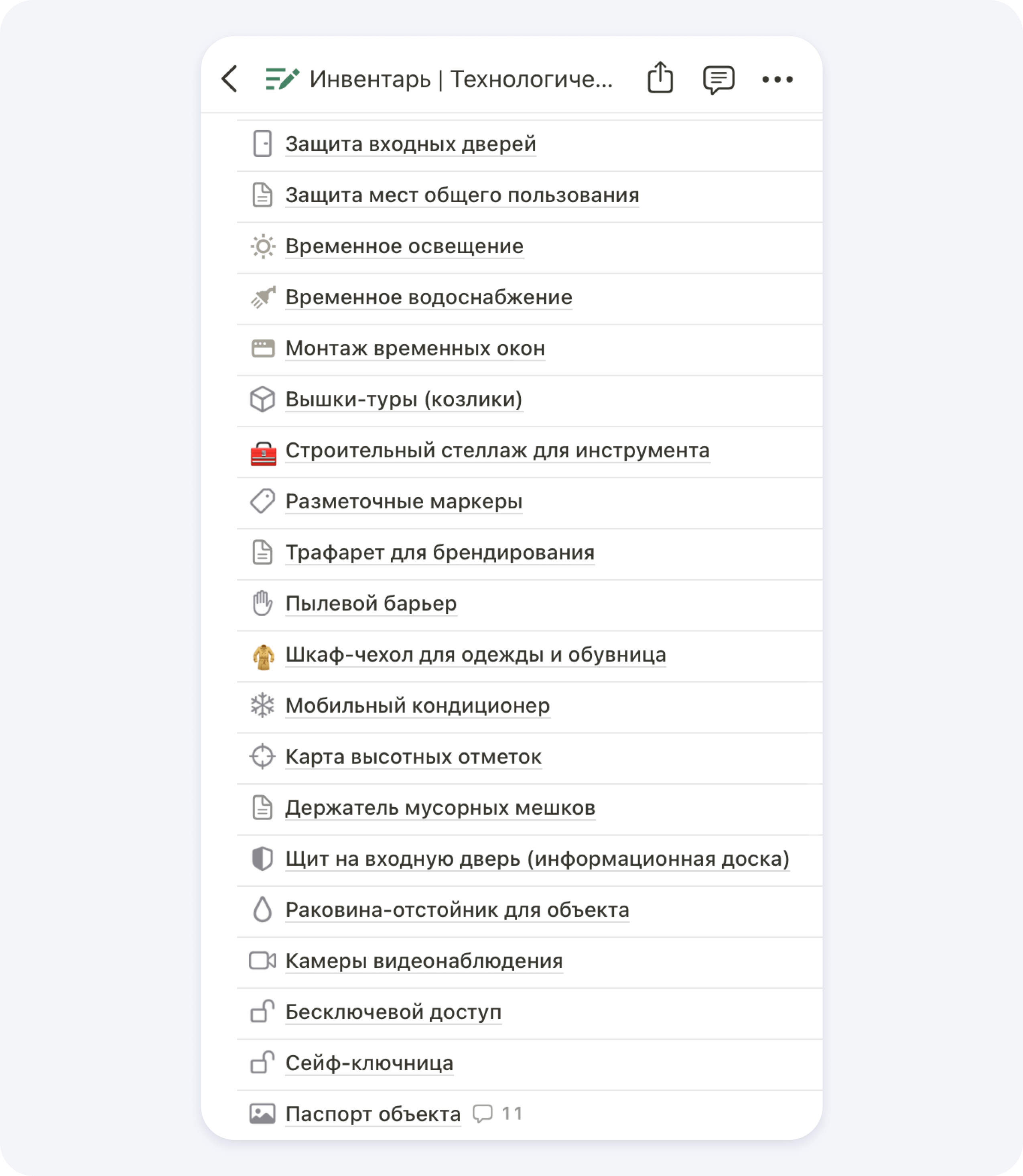Click the sun icon for Временное освещение
This screenshot has width=1023, height=1176.
coord(263,247)
